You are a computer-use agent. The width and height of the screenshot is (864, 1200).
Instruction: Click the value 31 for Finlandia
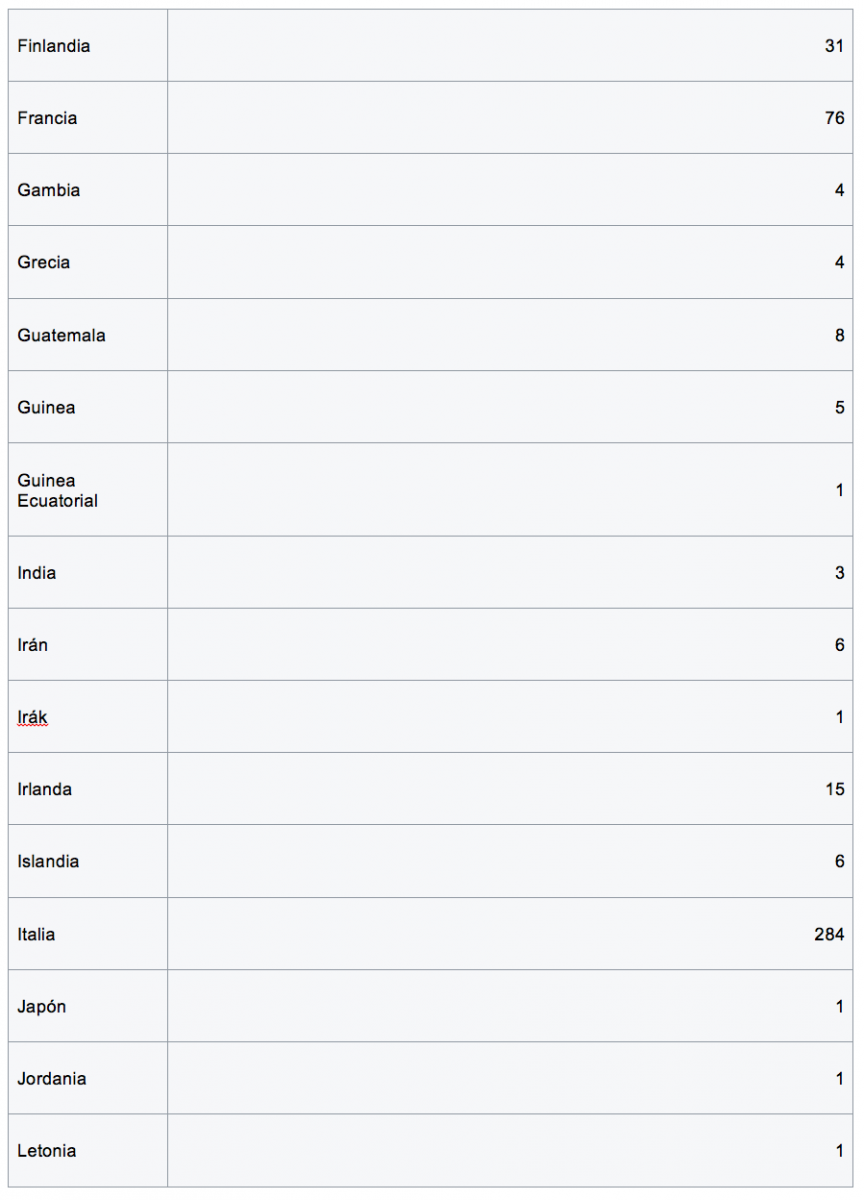pos(834,46)
